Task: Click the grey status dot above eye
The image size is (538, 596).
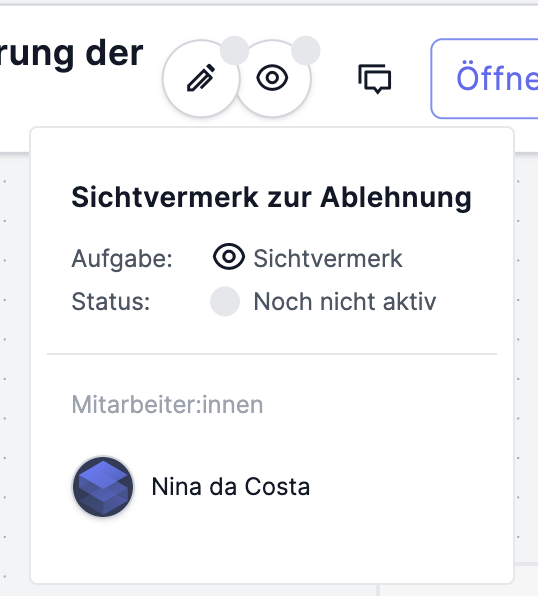Action: [x=306, y=51]
